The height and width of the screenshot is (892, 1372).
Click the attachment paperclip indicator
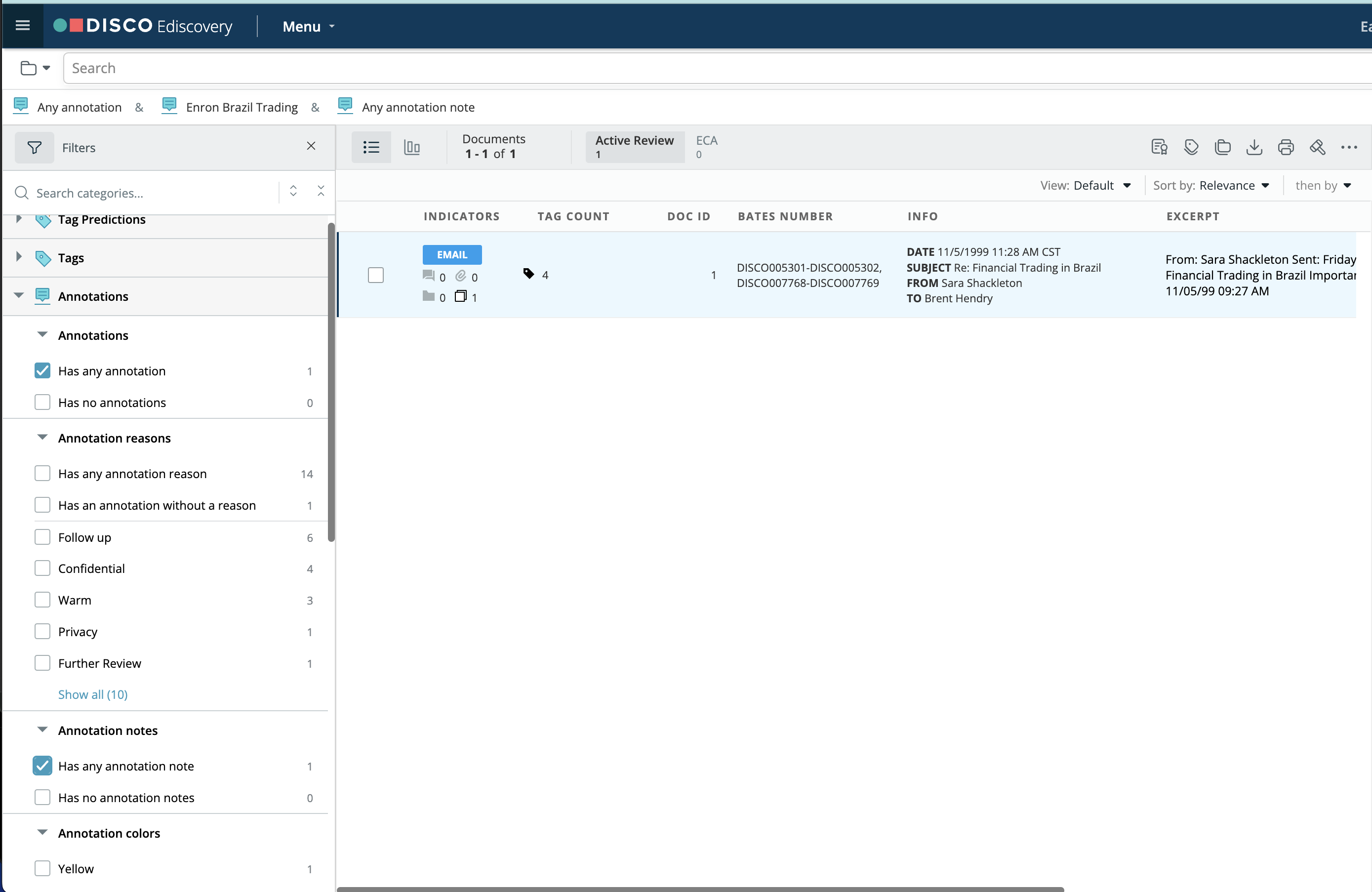461,276
